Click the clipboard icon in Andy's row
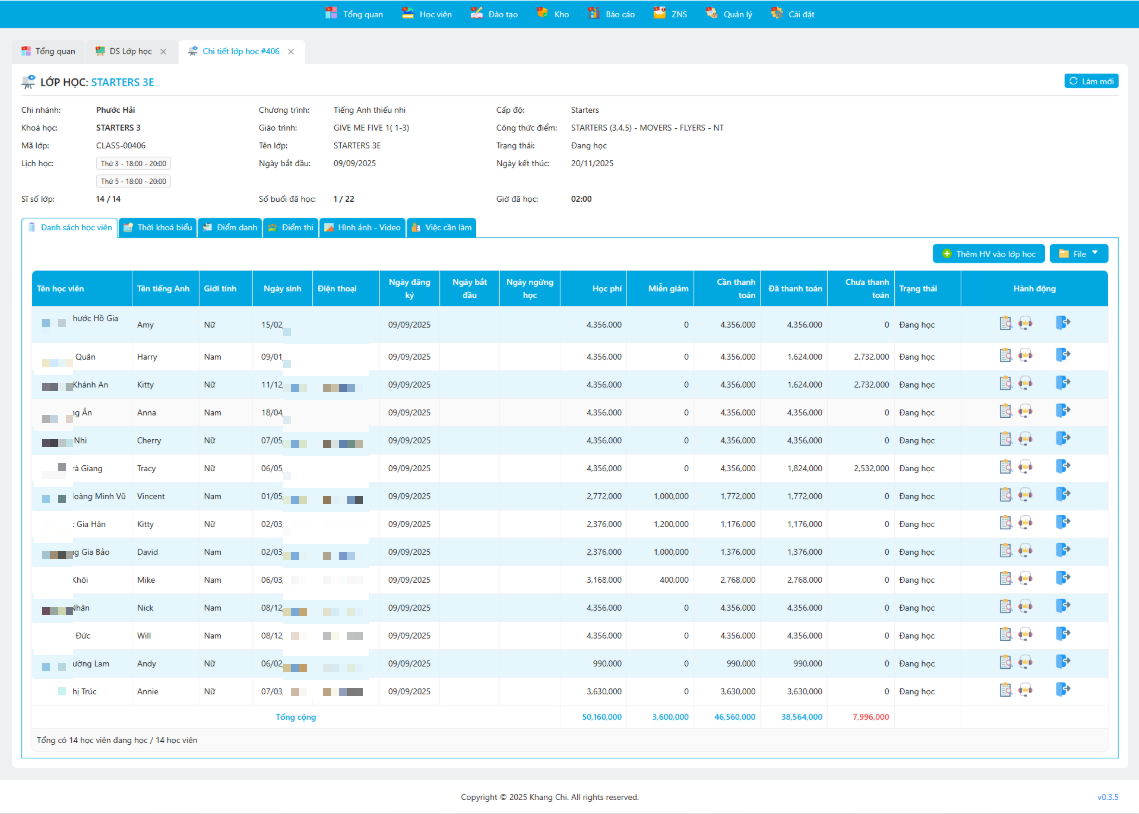 point(1006,662)
